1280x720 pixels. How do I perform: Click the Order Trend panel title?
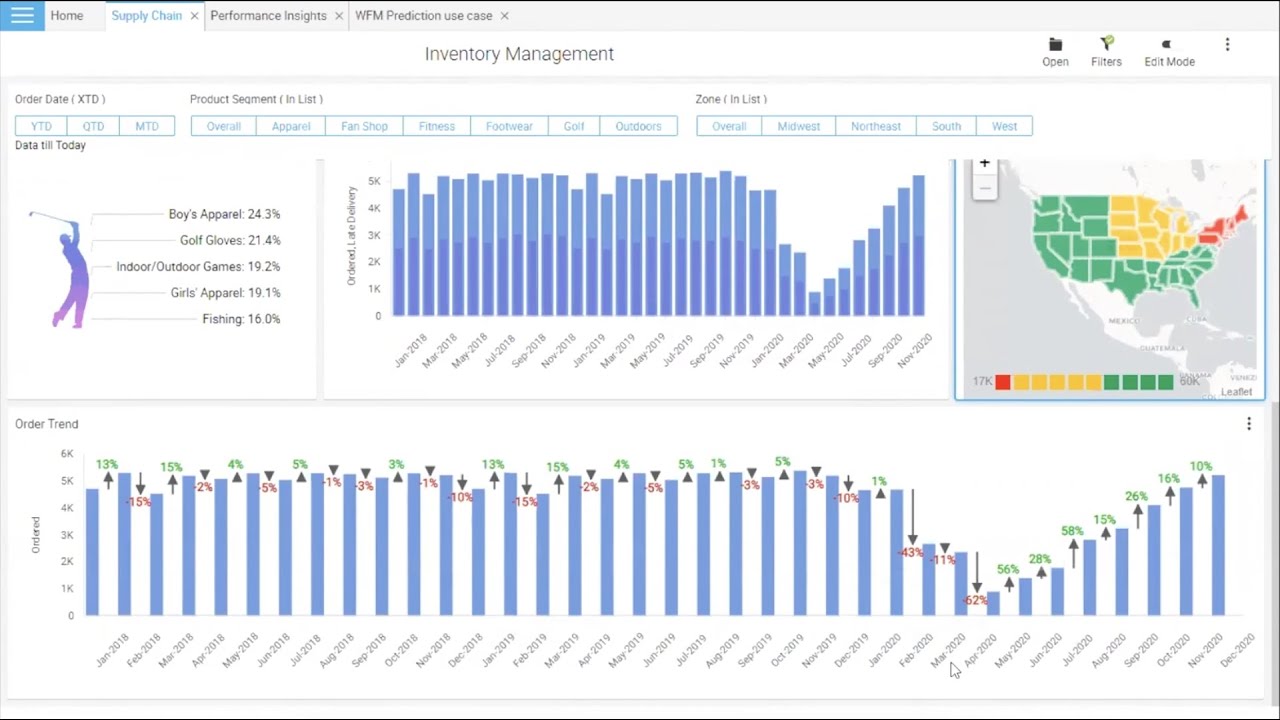coord(46,424)
